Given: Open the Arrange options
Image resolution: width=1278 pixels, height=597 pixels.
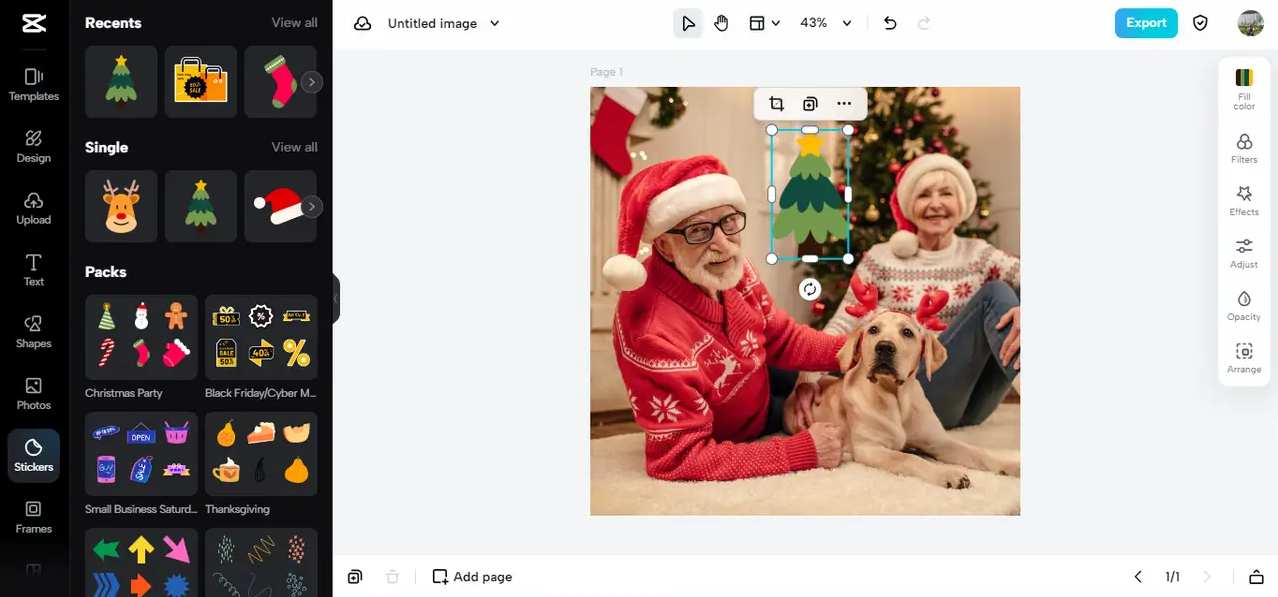Looking at the screenshot, I should [1244, 358].
